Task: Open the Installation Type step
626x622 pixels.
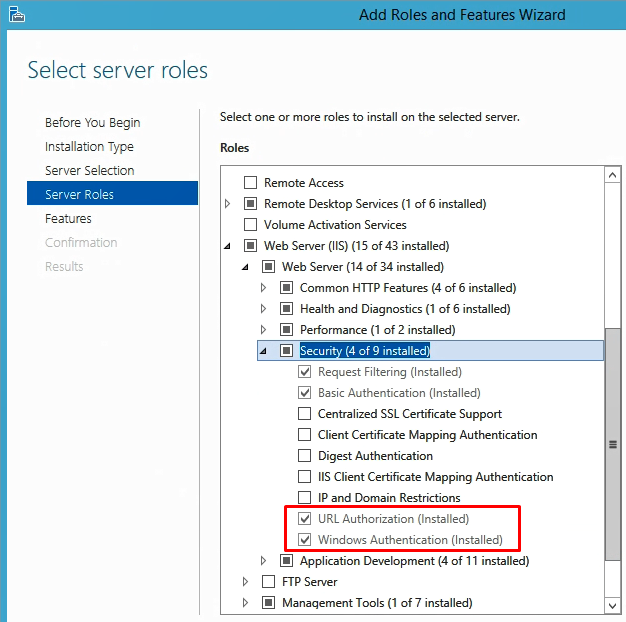Action: (89, 147)
